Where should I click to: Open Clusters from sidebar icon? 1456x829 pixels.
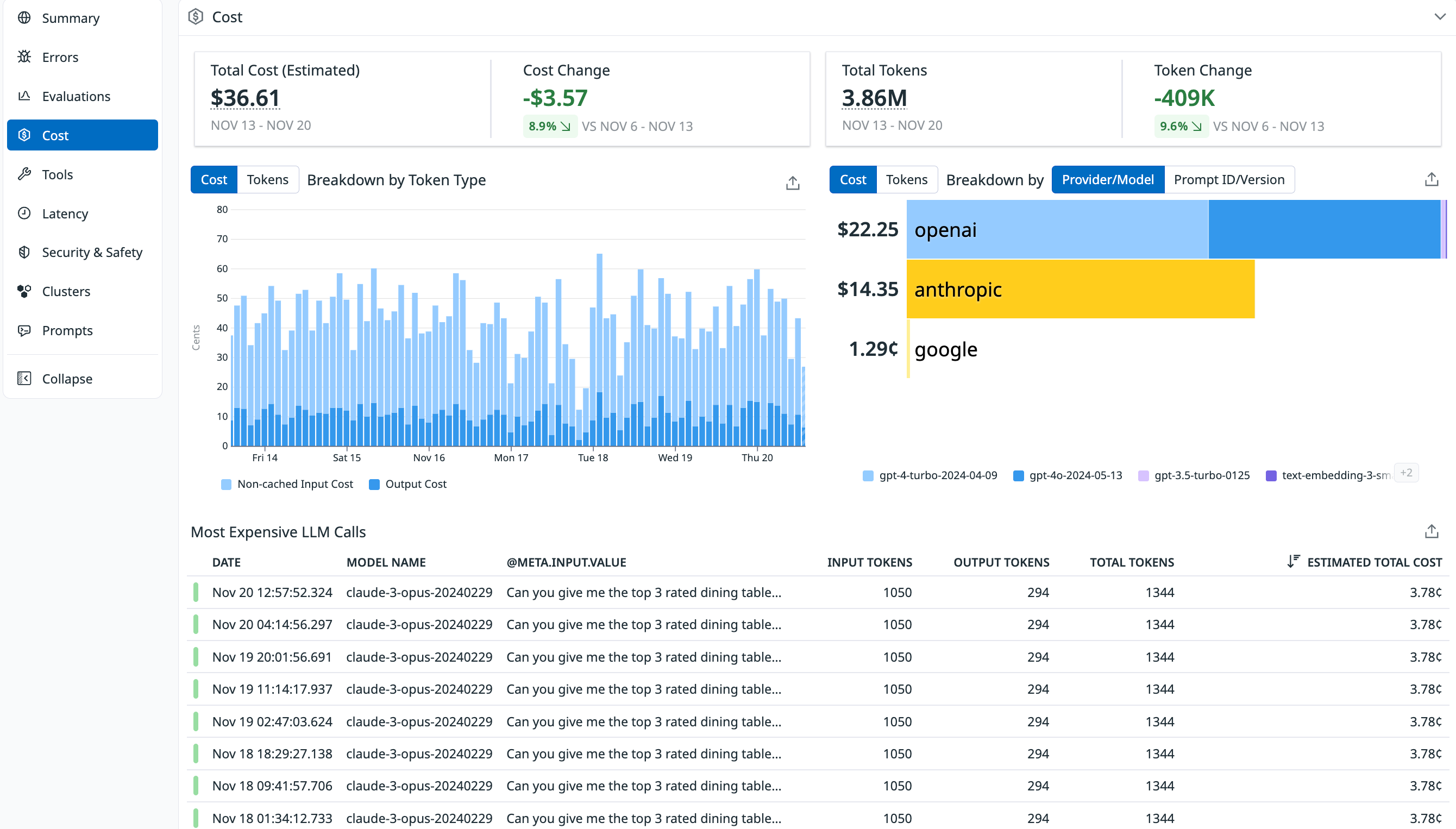tap(24, 291)
